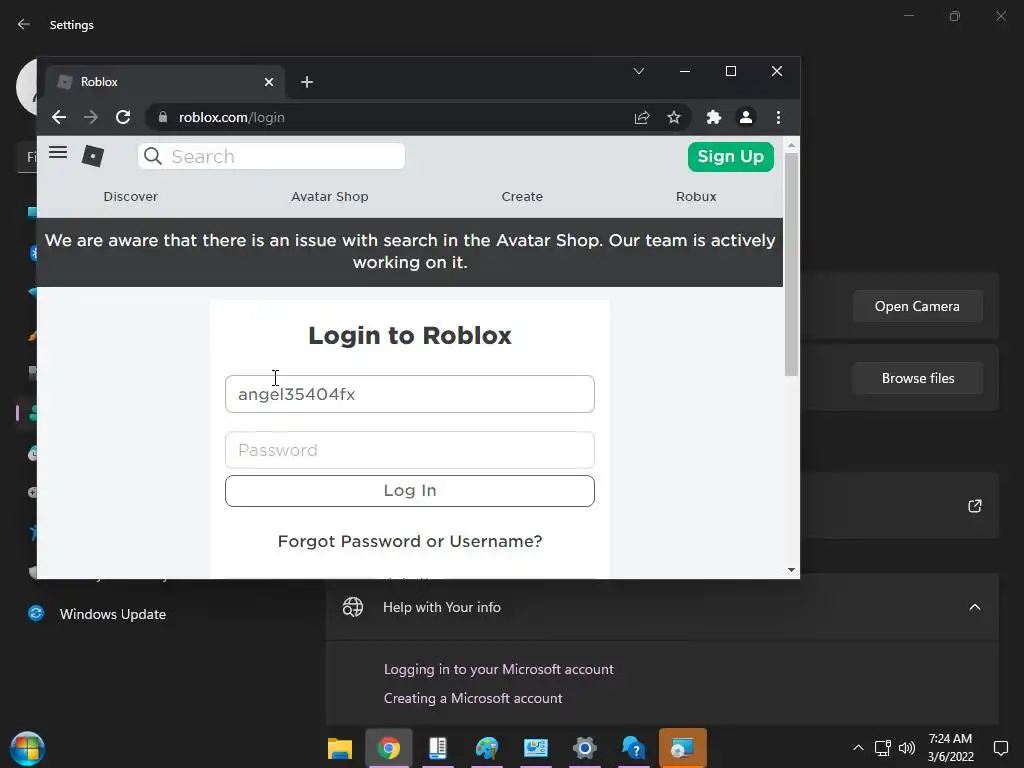This screenshot has height=768, width=1024.
Task: Close the Roblox tab
Action: [x=269, y=82]
